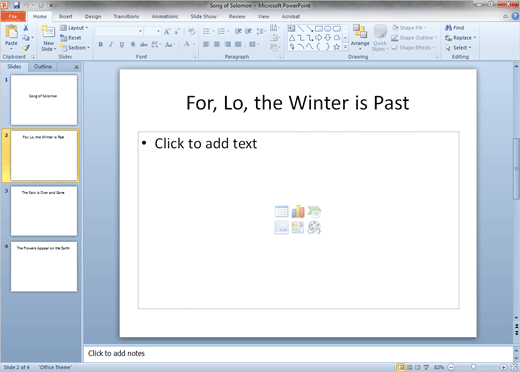Increase font size with grow font icon
Image resolution: width=520 pixels, height=372 pixels.
click(167, 31)
